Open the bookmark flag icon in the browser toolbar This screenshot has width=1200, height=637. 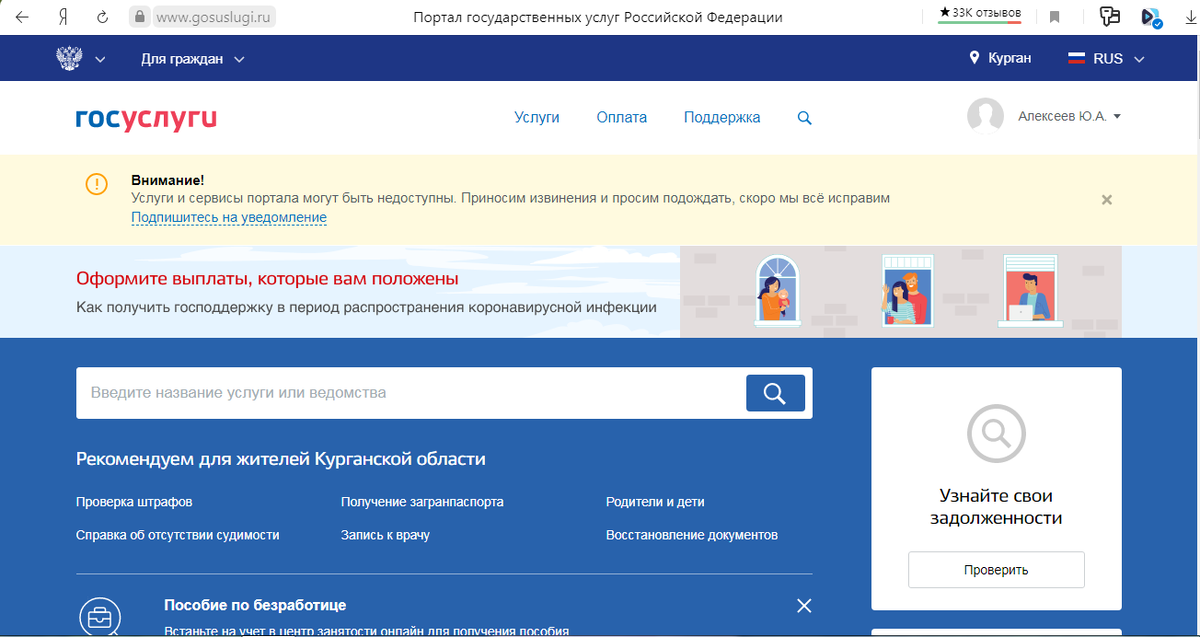coord(1054,16)
